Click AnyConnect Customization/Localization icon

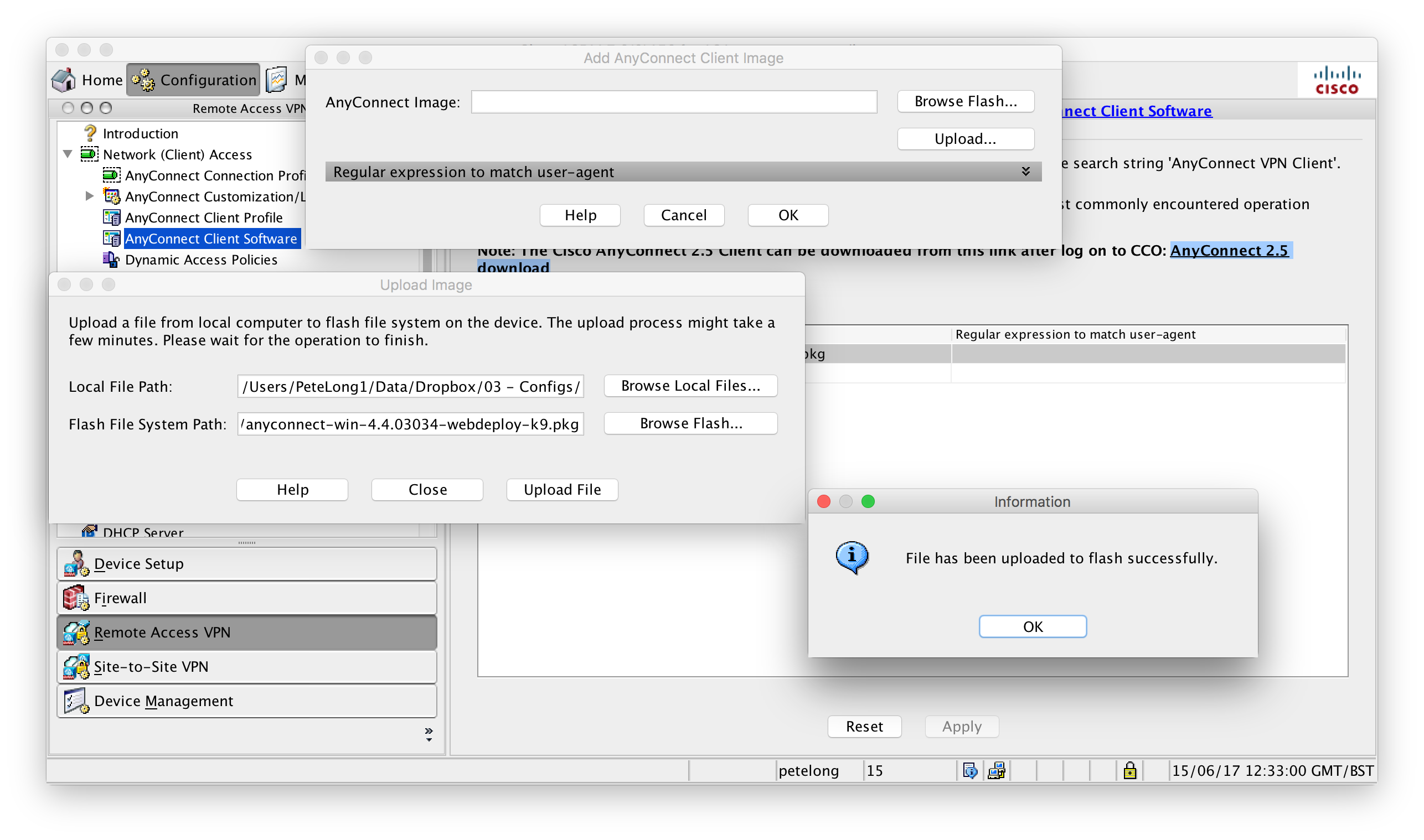click(111, 196)
